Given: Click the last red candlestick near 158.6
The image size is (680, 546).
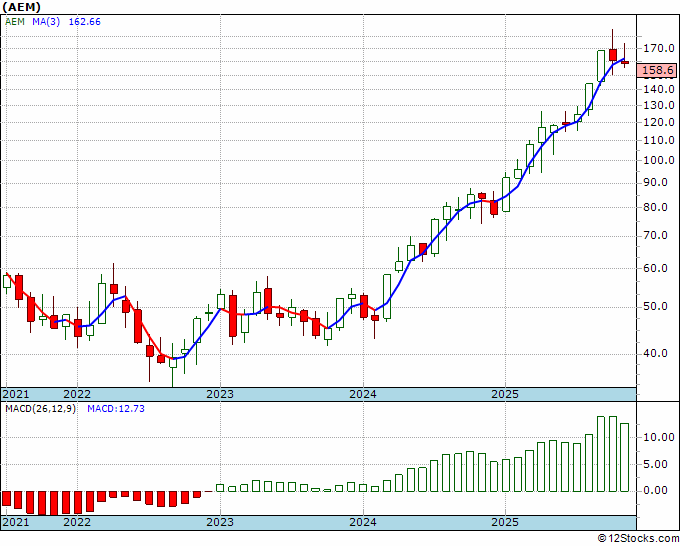Looking at the screenshot, I should 624,62.
